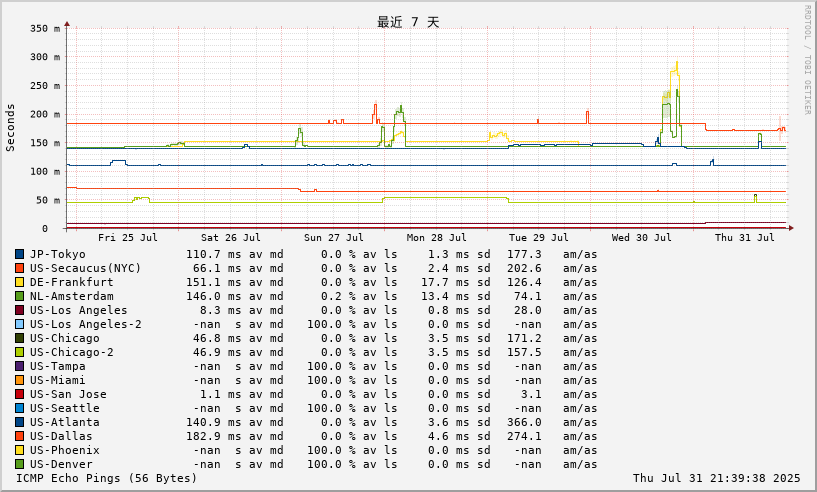This screenshot has width=817, height=492.
Task: Click the DE-Frankfurt yellow legend swatch
Action: pos(19,282)
